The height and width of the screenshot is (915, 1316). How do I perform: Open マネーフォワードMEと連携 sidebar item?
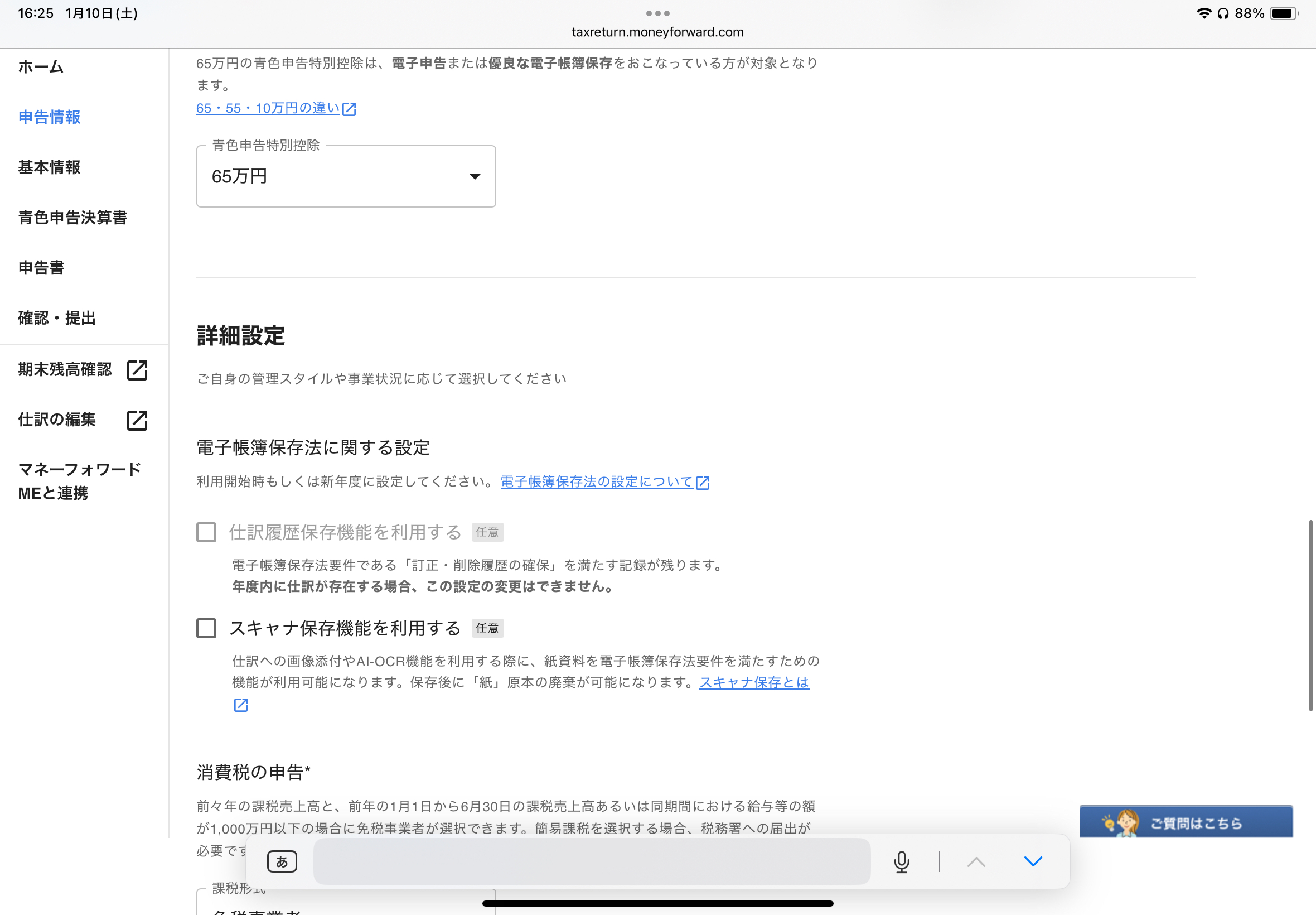point(80,481)
